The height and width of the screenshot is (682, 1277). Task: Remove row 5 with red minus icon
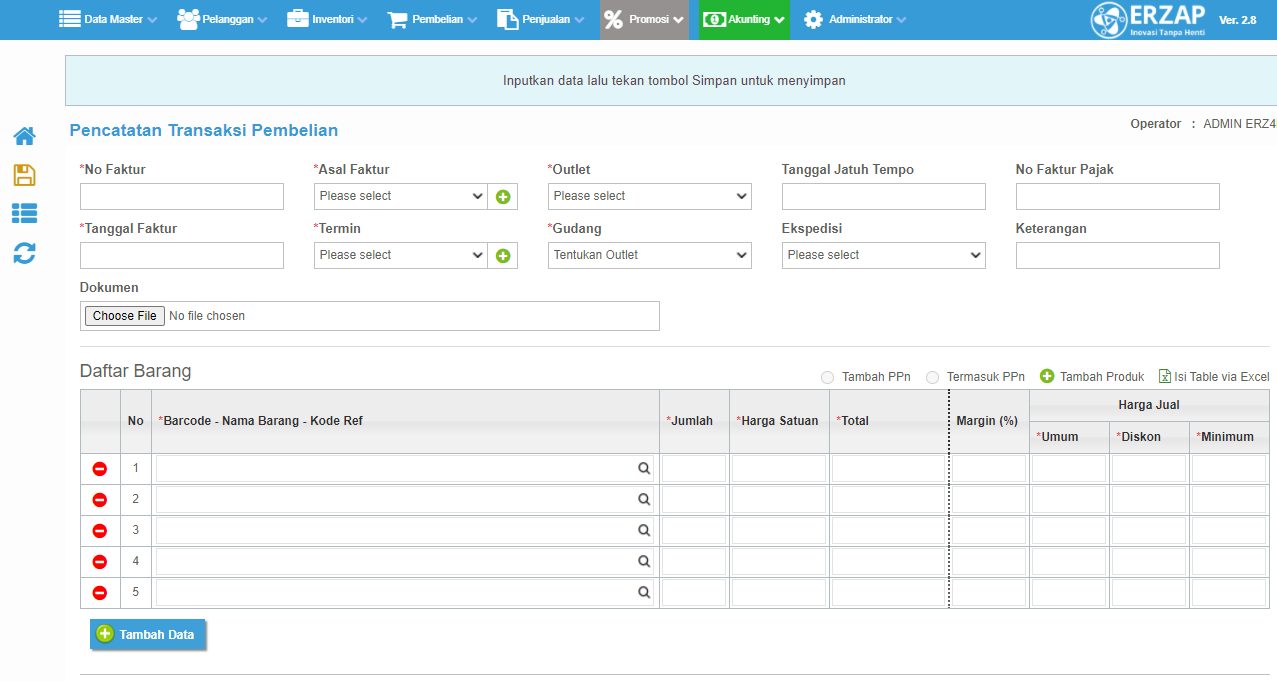click(x=100, y=593)
